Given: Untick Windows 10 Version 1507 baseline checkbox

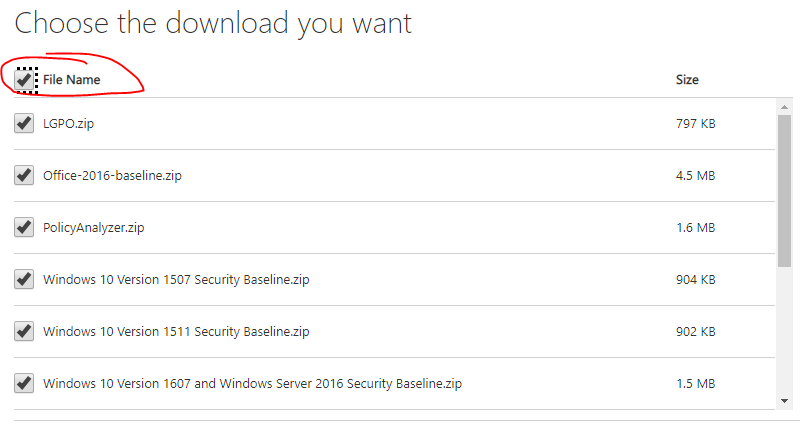Looking at the screenshot, I should click(23, 280).
